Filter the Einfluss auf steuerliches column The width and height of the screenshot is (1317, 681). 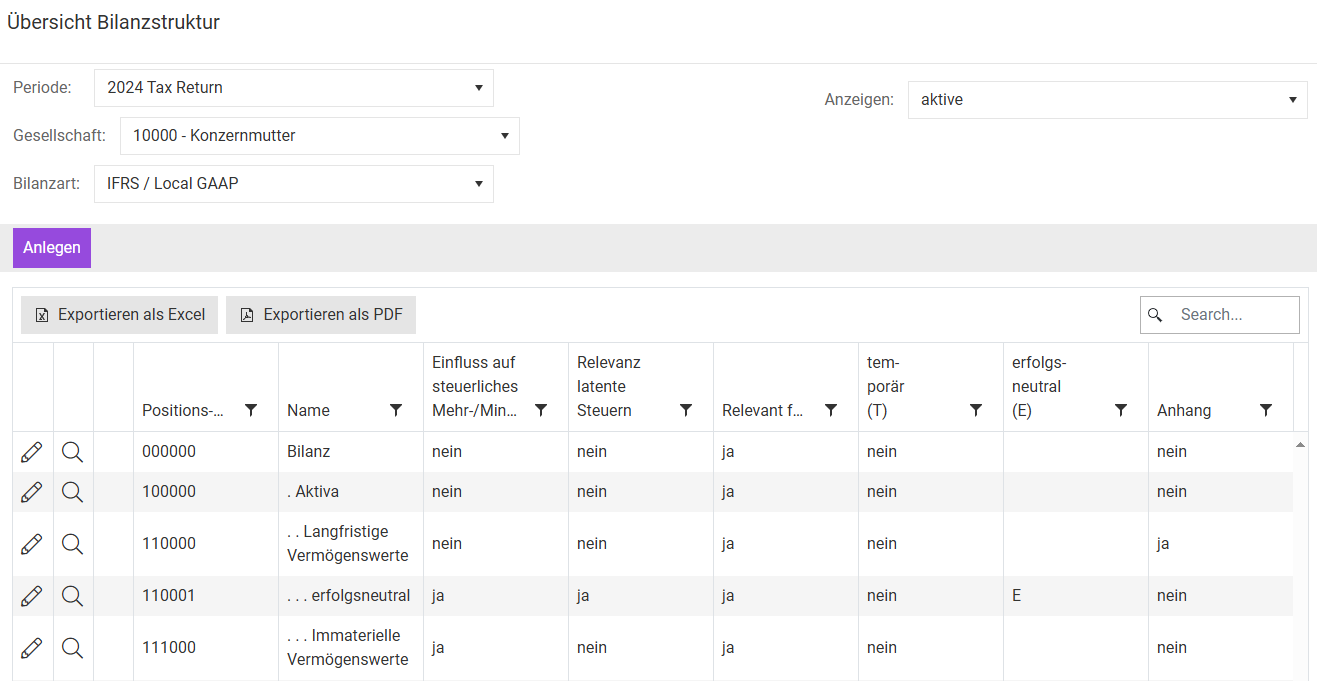541,410
